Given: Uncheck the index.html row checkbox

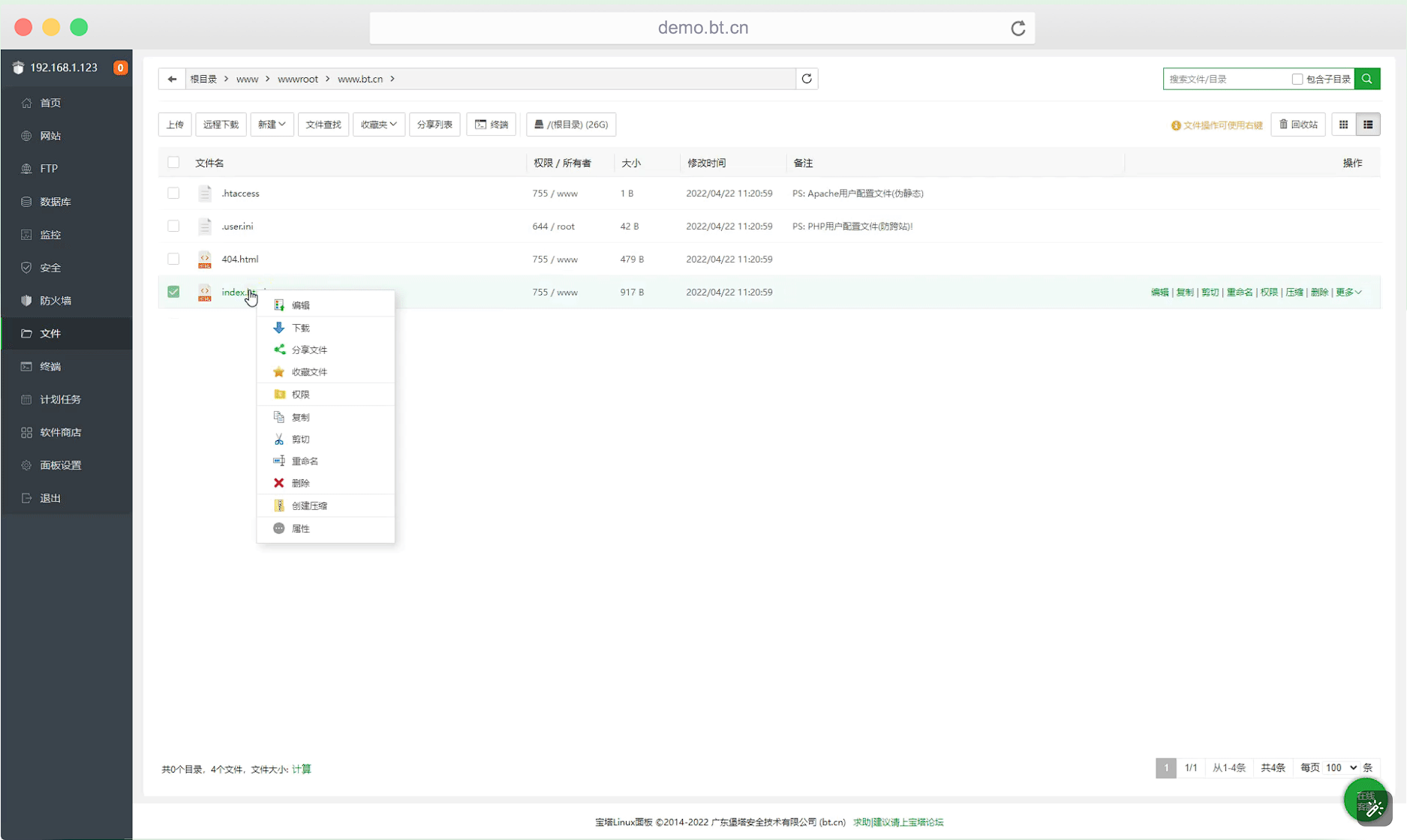Looking at the screenshot, I should [173, 292].
